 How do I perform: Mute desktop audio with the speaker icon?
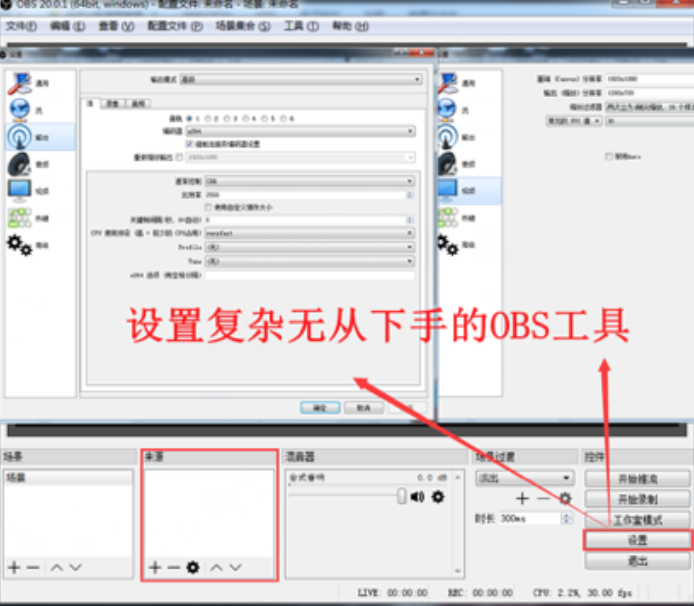coord(417,497)
